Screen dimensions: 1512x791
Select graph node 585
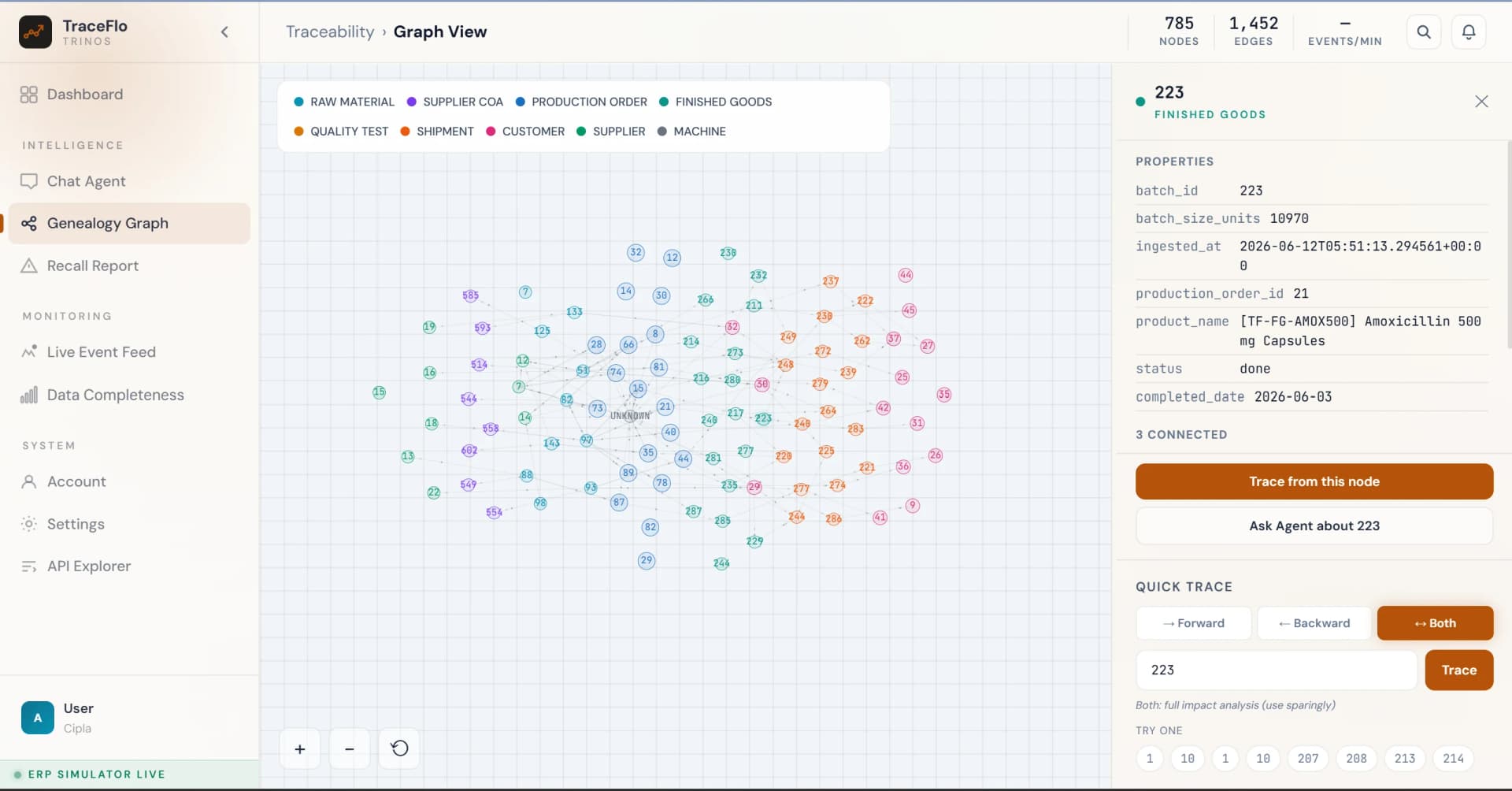click(x=470, y=295)
